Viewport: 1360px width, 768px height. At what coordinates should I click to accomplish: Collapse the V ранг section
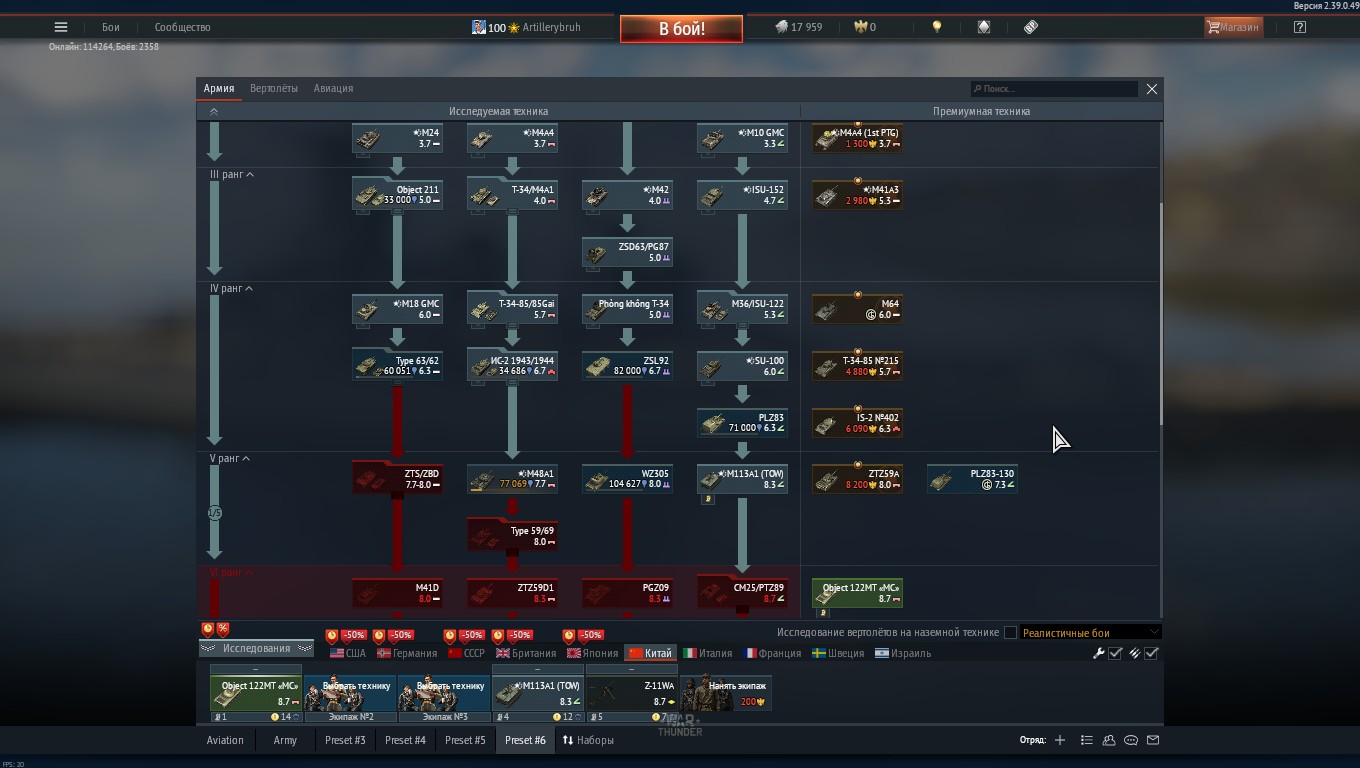pyautogui.click(x=229, y=458)
